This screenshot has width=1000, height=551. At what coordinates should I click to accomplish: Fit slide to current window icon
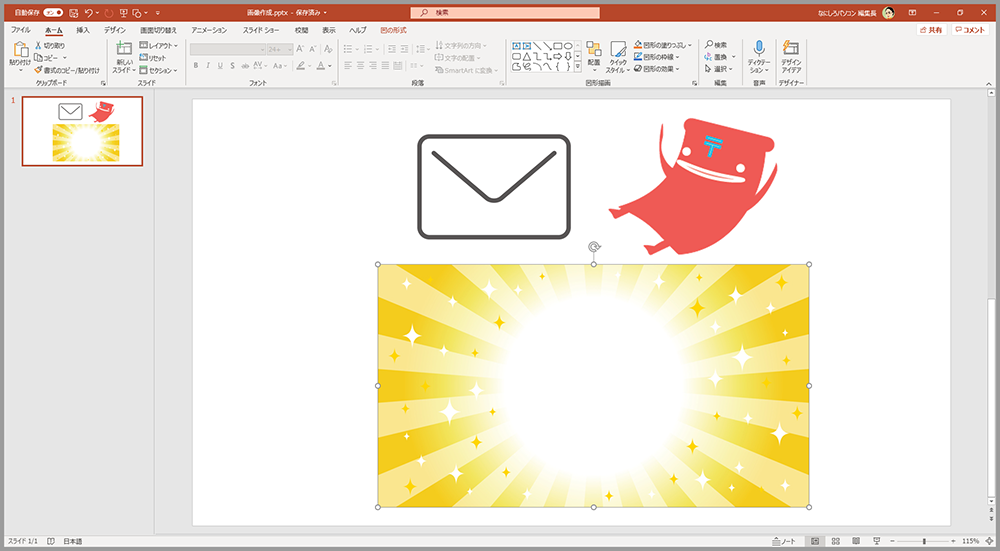tap(990, 541)
